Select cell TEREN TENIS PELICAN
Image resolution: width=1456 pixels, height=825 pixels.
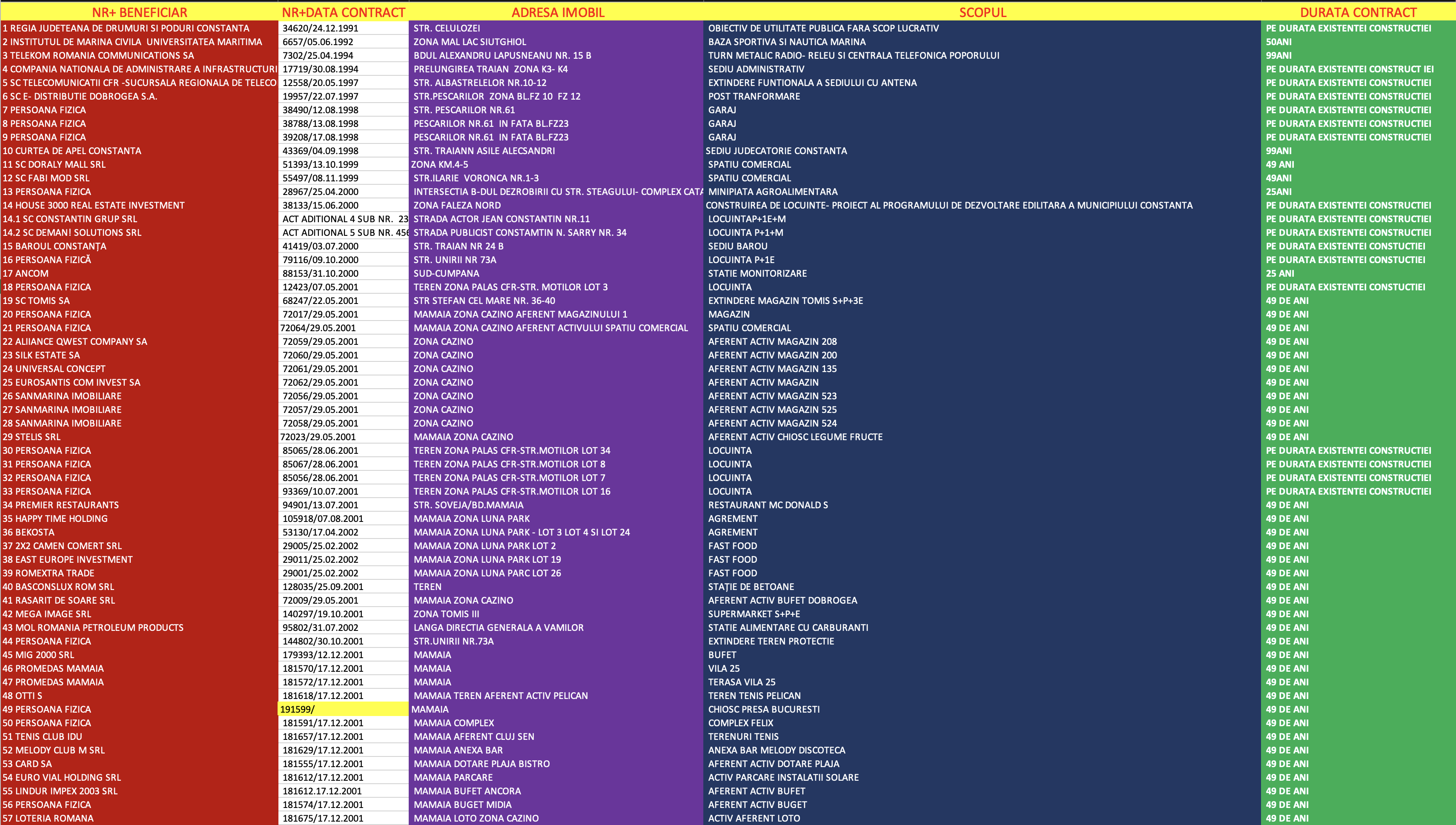[754, 696]
